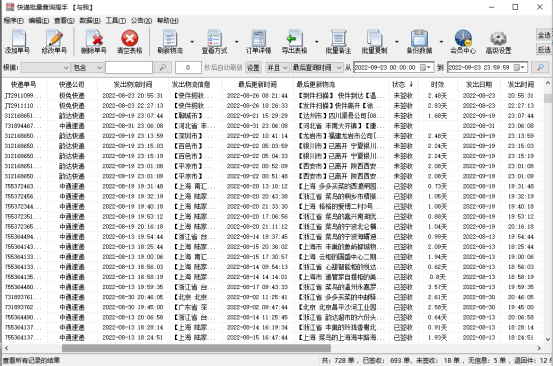This screenshot has width=553, height=366.
Task: Open 订单详情 order details icon
Action: pyautogui.click(x=259, y=42)
